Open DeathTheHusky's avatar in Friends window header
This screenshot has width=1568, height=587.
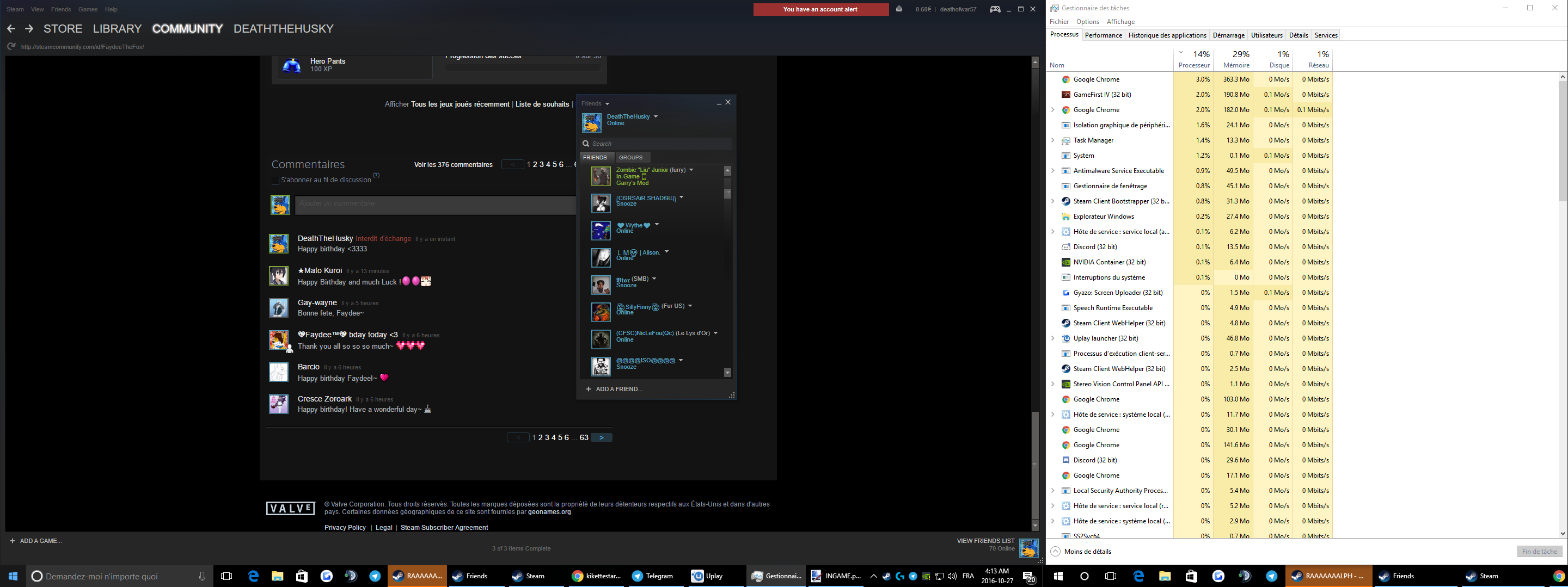(x=592, y=123)
